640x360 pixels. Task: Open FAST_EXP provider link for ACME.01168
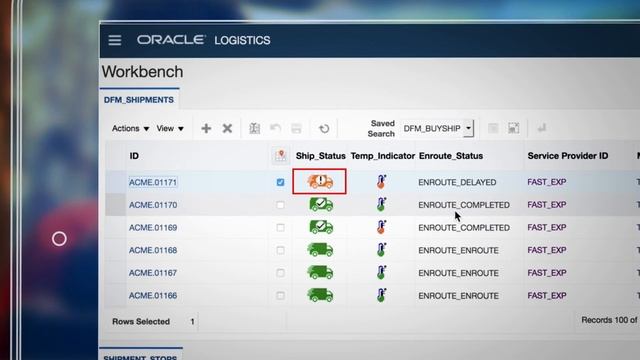(x=547, y=250)
